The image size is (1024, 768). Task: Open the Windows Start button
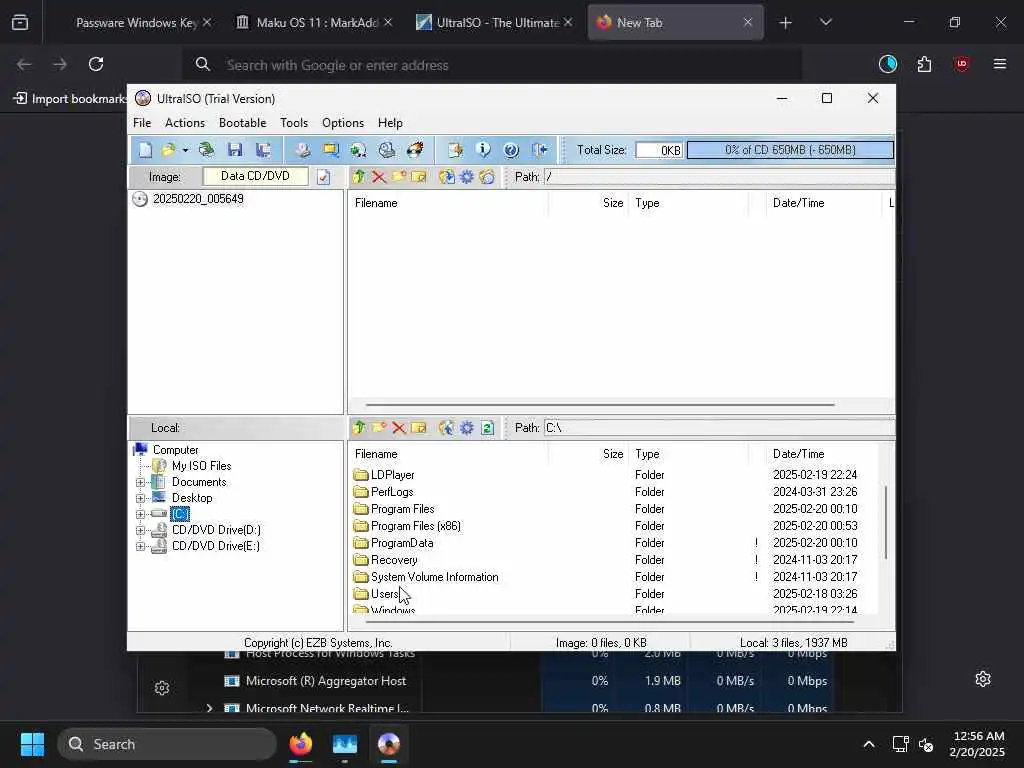32,744
